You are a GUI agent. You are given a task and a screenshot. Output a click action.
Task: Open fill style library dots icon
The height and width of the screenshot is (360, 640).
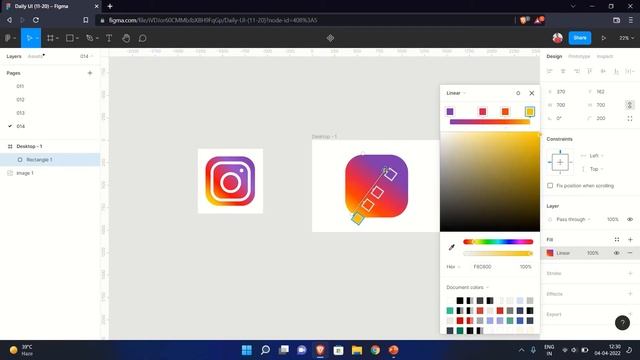pos(617,240)
